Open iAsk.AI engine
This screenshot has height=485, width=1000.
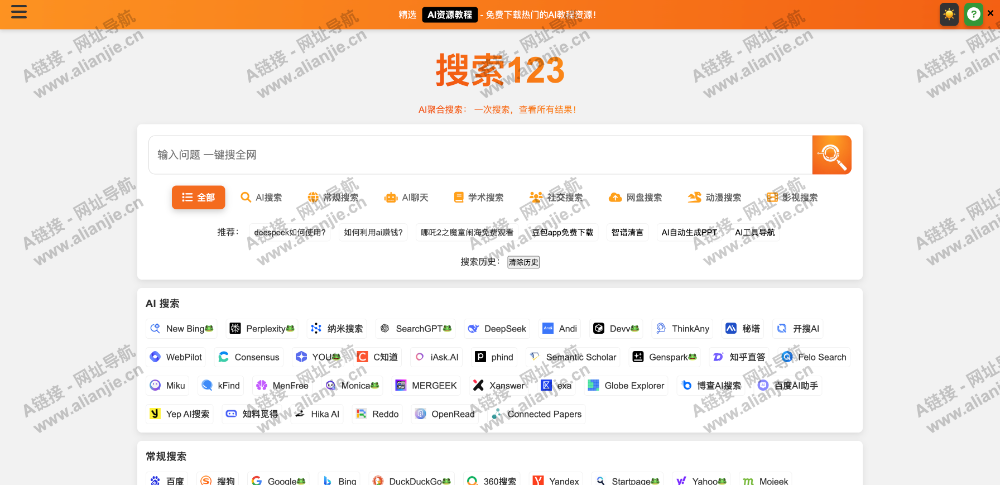point(438,357)
